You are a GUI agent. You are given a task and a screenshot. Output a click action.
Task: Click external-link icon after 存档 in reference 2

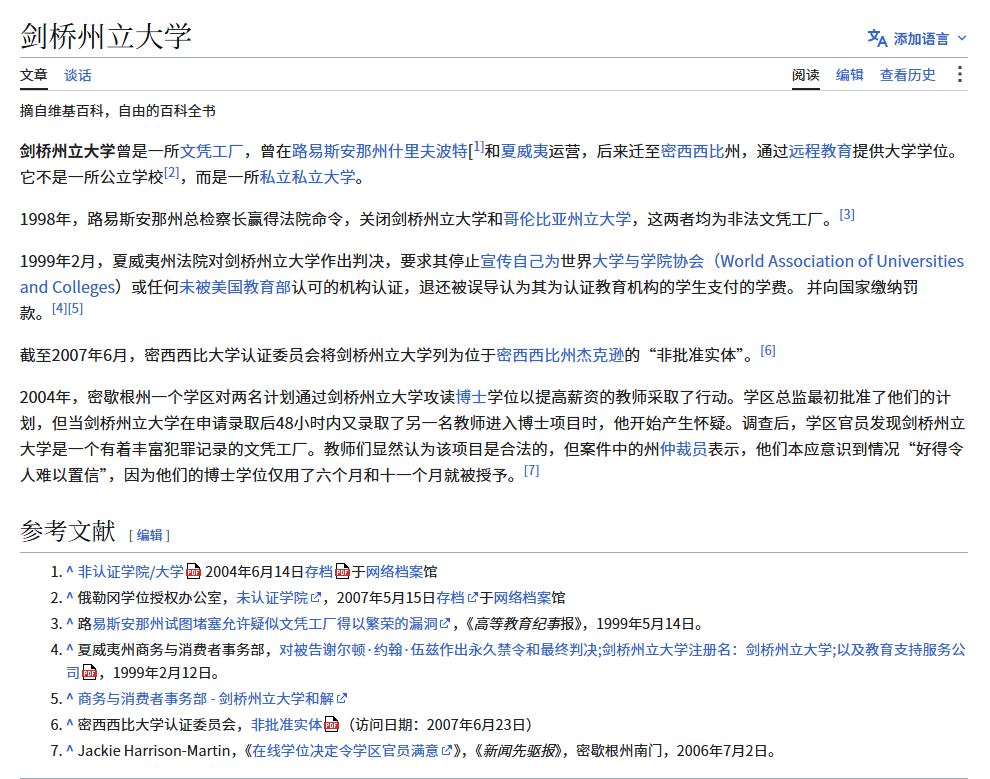pos(472,597)
